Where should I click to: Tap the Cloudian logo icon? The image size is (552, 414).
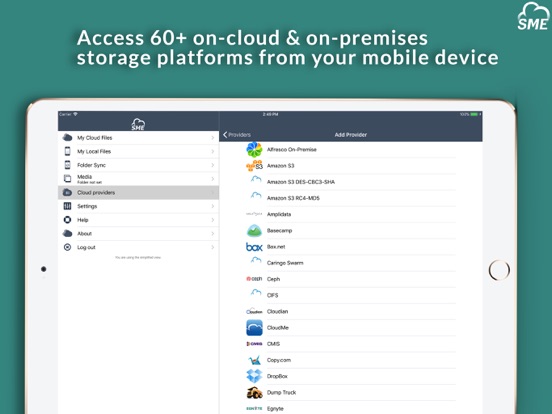(x=254, y=311)
